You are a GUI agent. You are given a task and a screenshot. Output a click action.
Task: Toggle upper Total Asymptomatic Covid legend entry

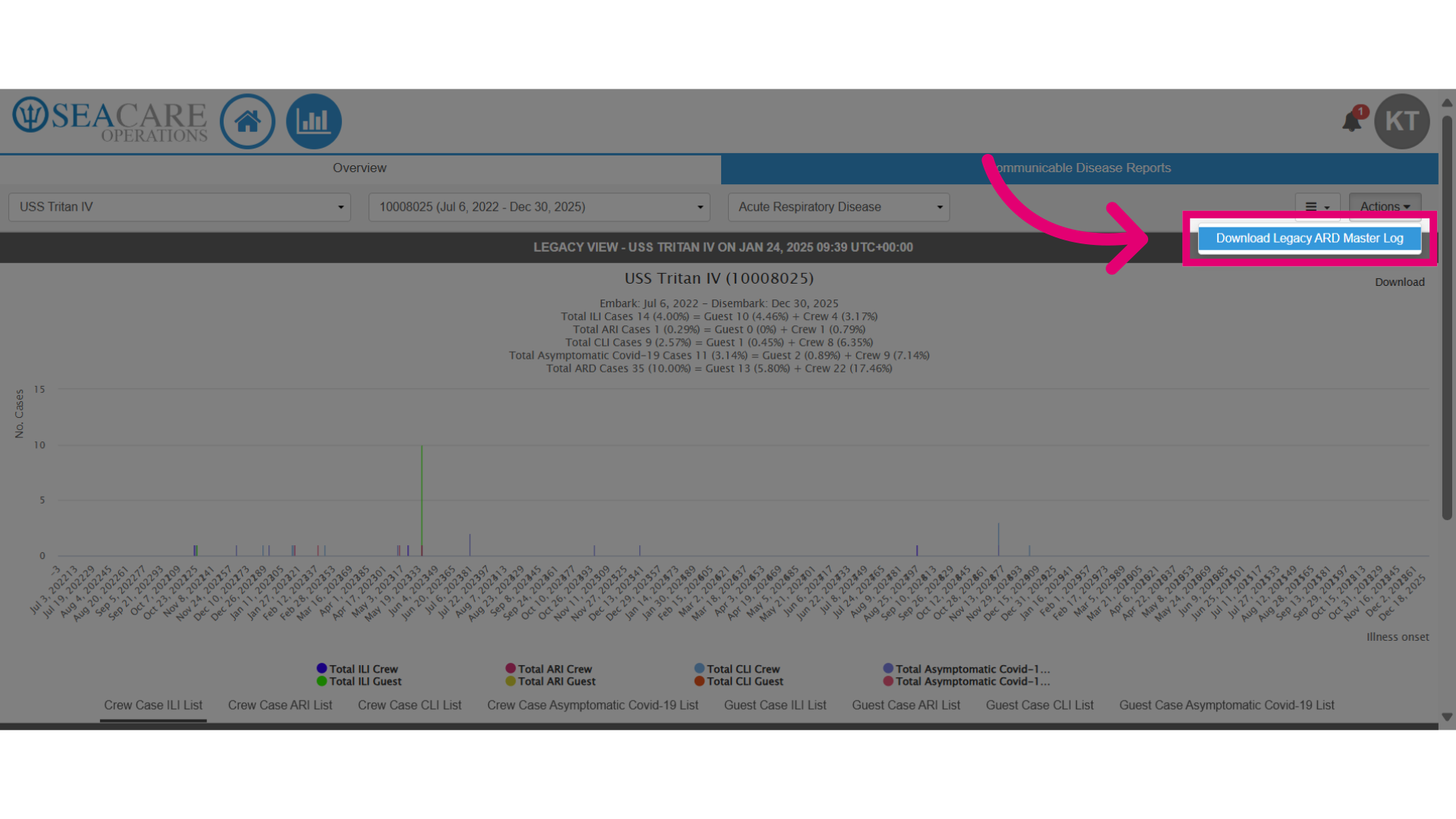point(967,669)
